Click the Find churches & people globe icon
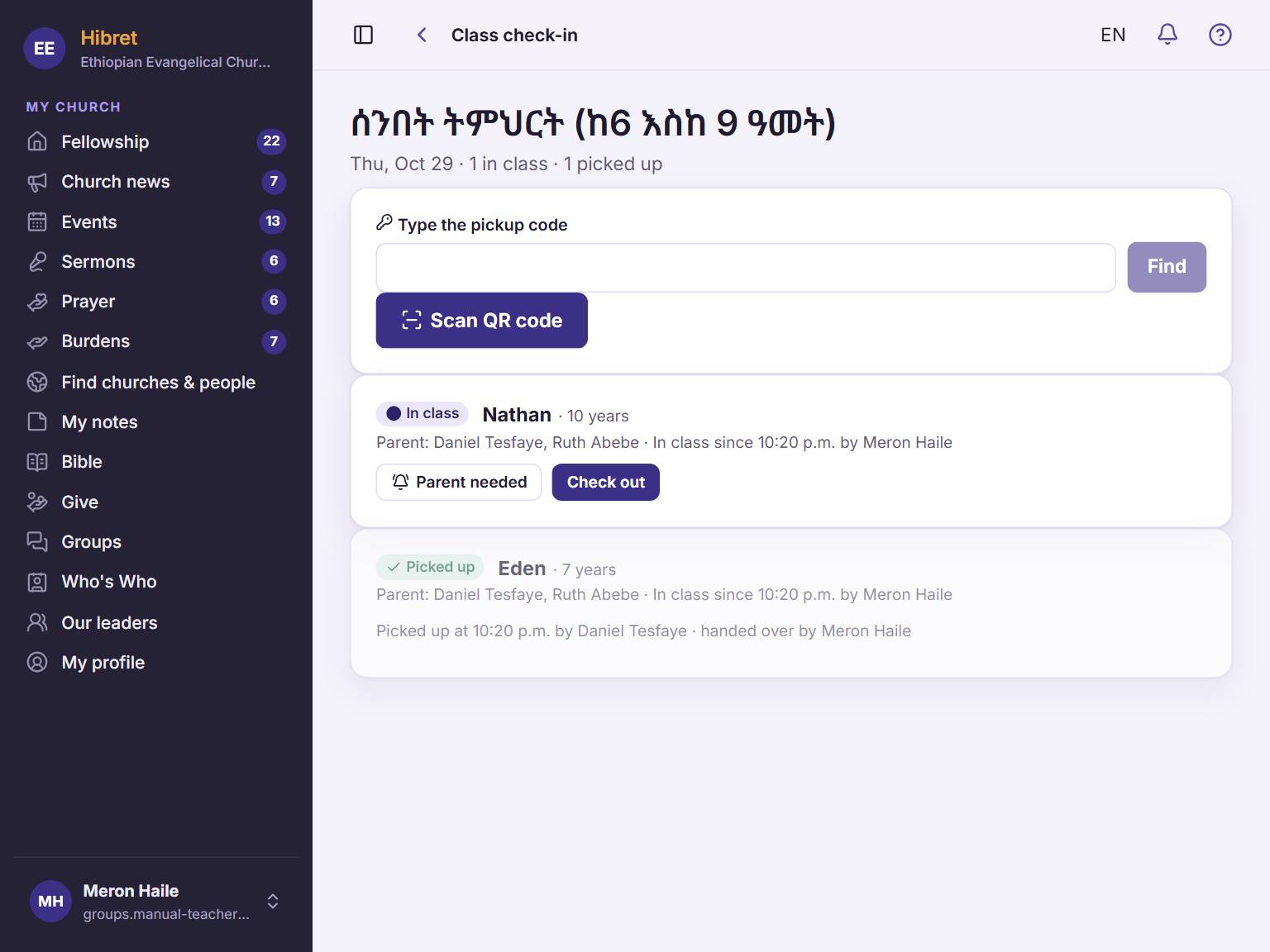Screen dimensions: 1270x952 coord(37,382)
